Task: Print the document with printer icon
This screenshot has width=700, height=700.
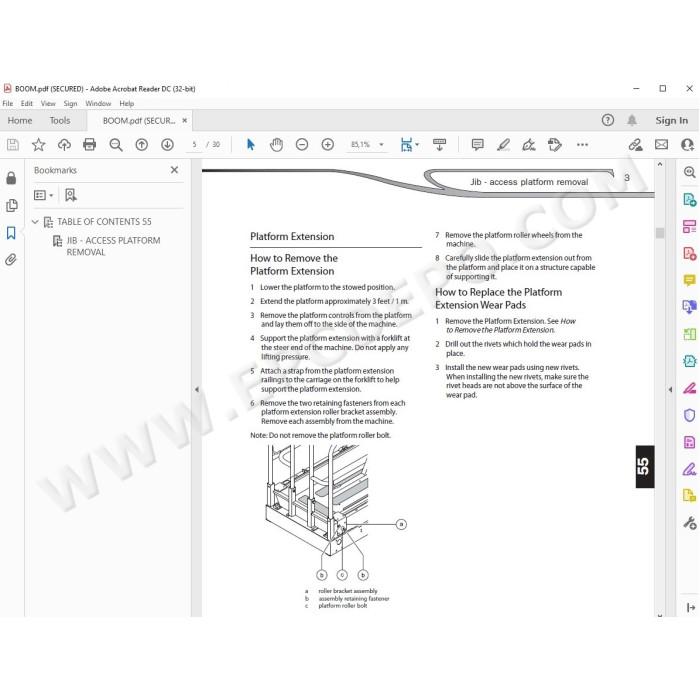Action: 90,145
